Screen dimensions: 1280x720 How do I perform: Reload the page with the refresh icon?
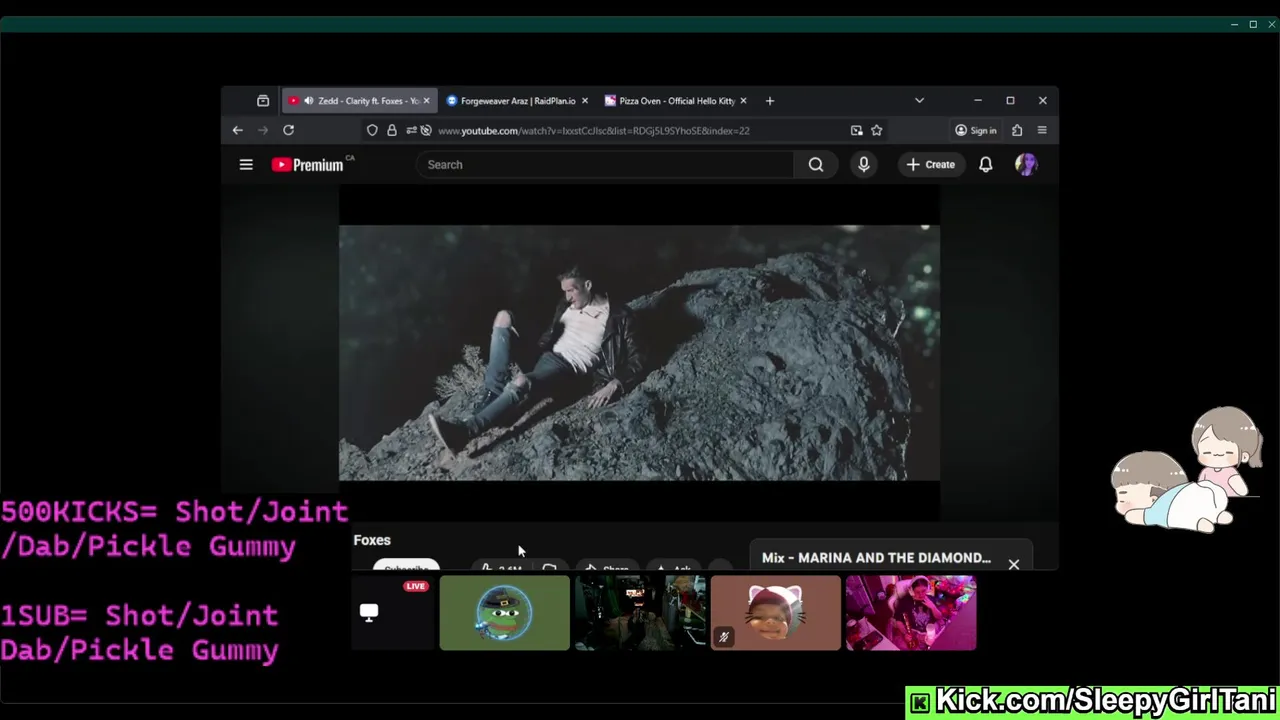tap(288, 130)
